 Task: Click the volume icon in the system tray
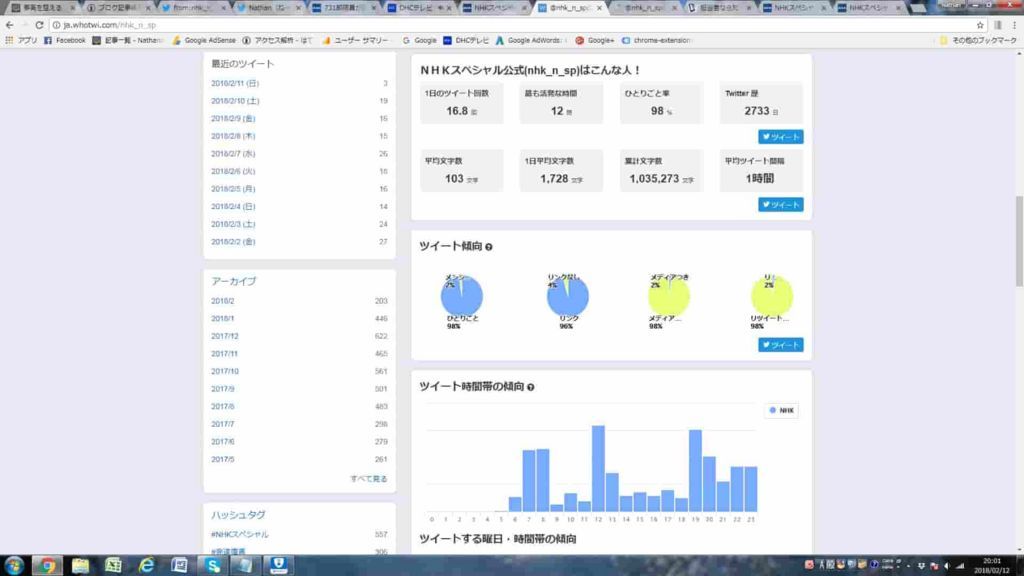click(947, 566)
